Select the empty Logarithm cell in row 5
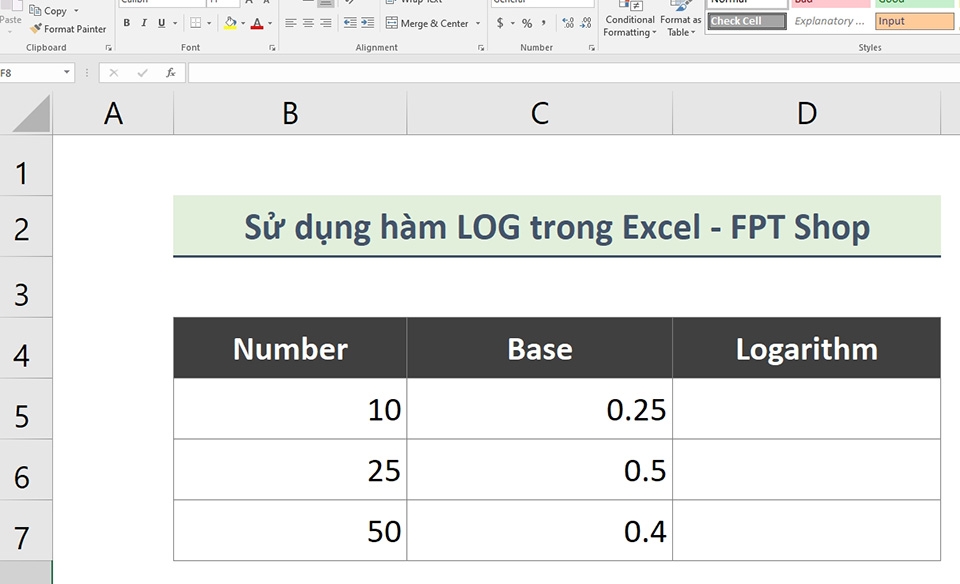960x584 pixels. (806, 409)
